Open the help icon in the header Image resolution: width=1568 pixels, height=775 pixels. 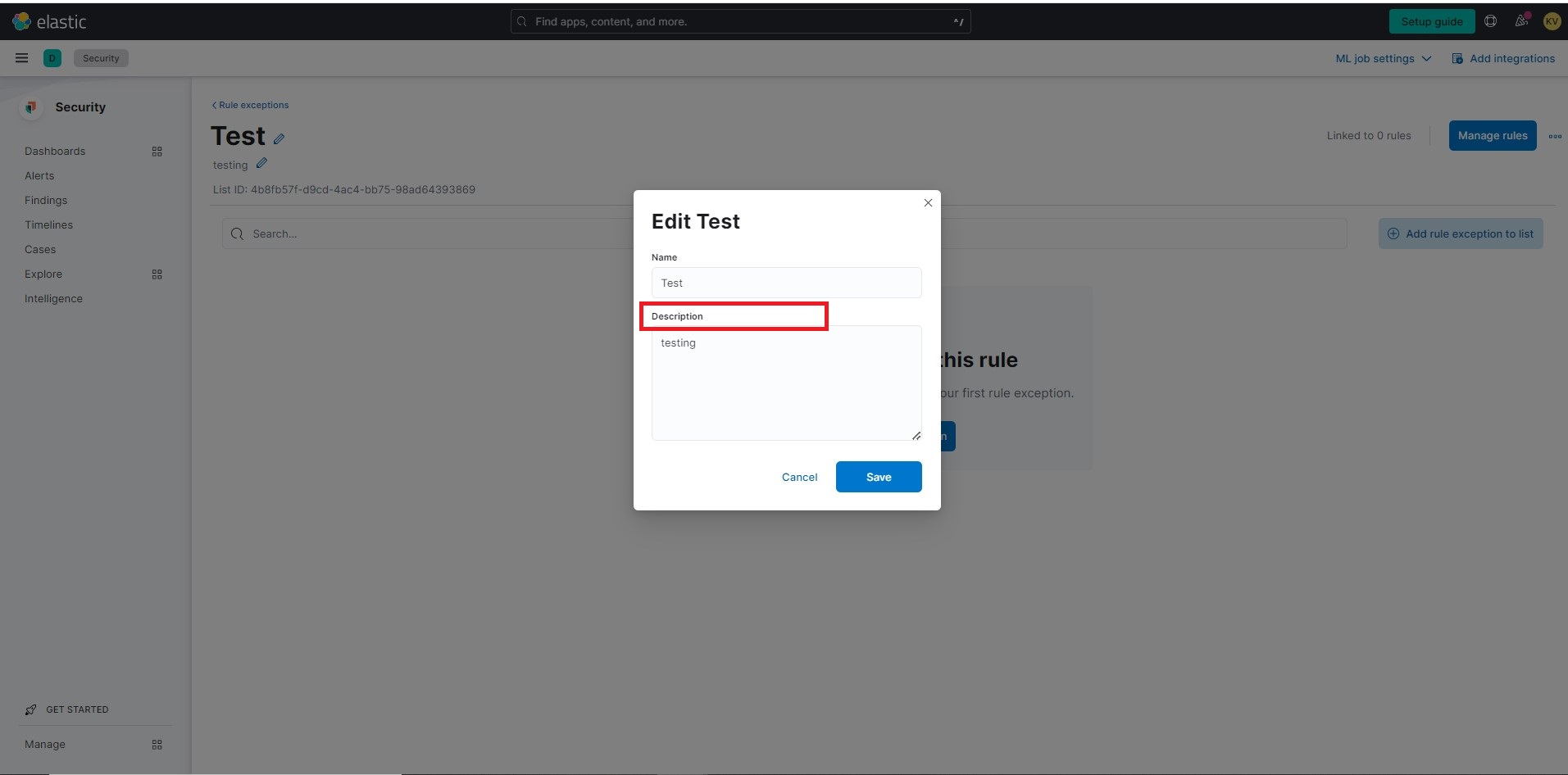click(1490, 20)
